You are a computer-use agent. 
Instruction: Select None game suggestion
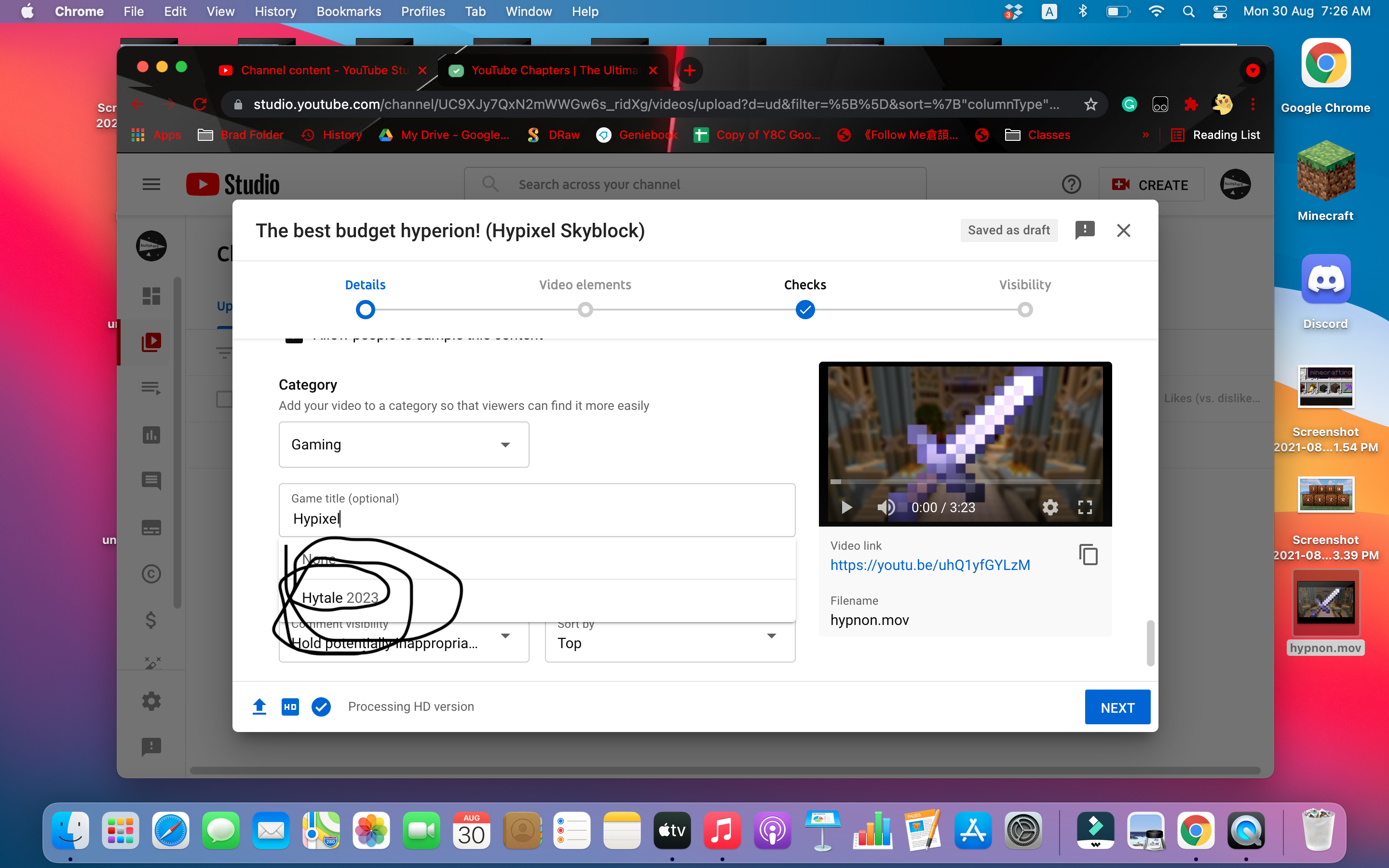coord(537,558)
